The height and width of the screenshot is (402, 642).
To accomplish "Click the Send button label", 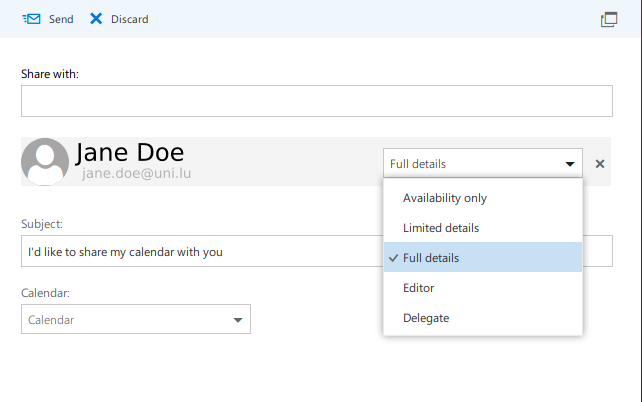I will pyautogui.click(x=61, y=19).
